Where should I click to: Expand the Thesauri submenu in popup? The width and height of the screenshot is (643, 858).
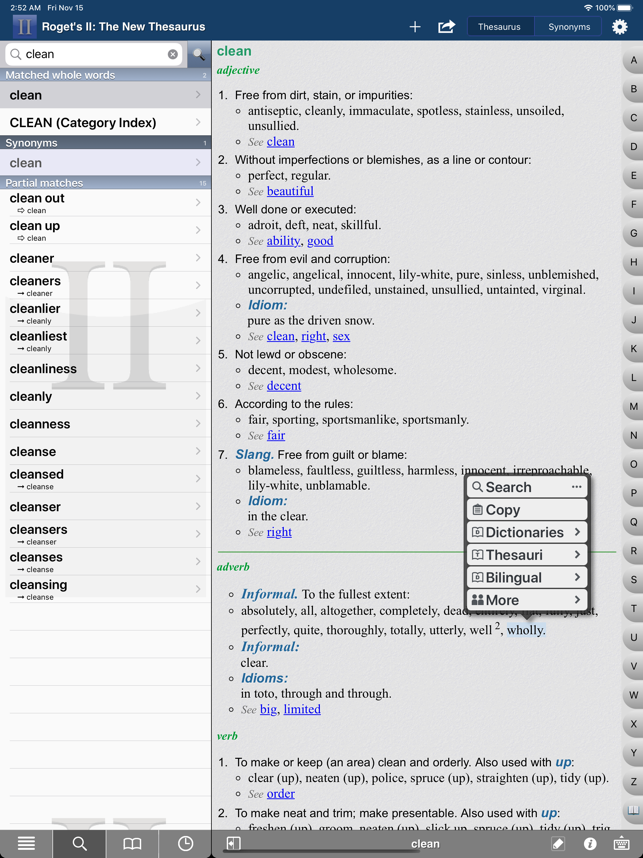[x=527, y=555]
